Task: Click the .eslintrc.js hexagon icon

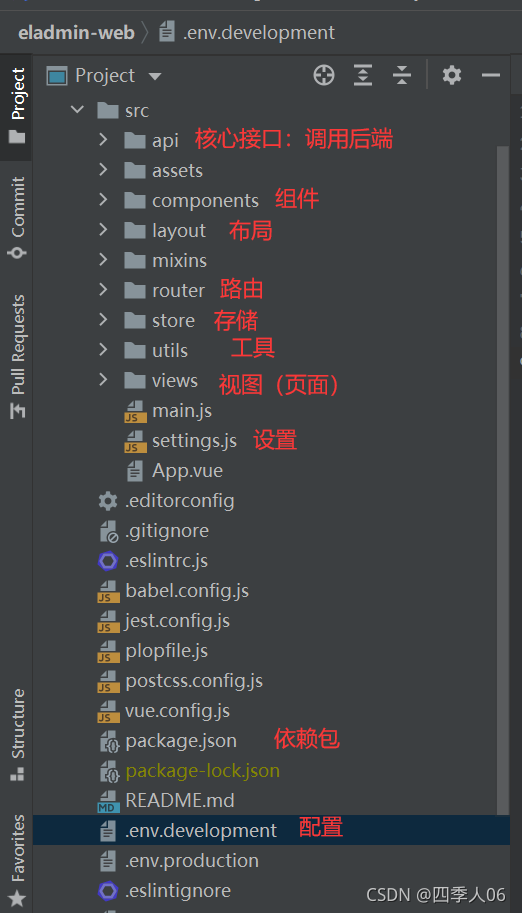Action: [108, 561]
